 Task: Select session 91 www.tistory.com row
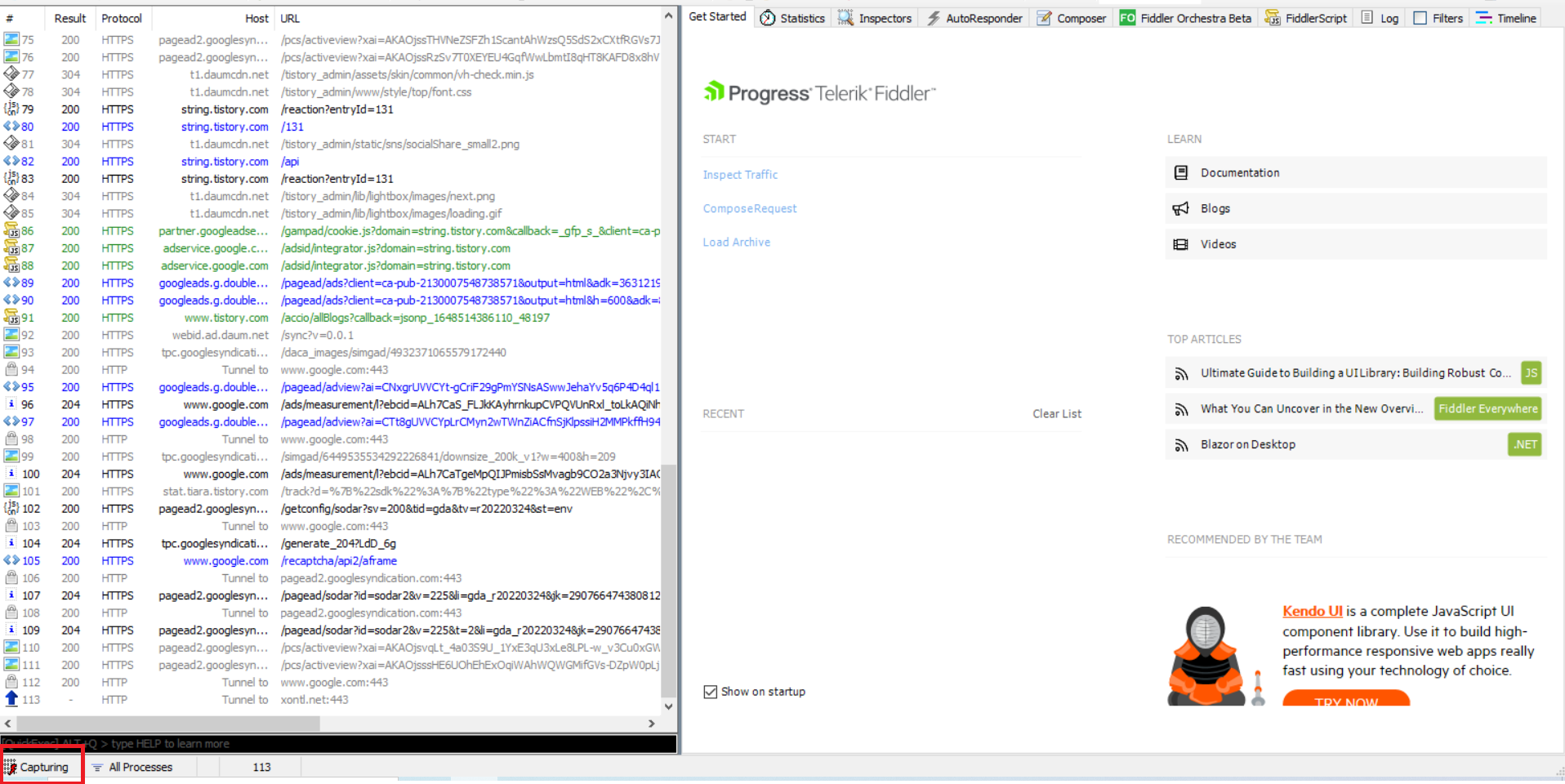(331, 318)
